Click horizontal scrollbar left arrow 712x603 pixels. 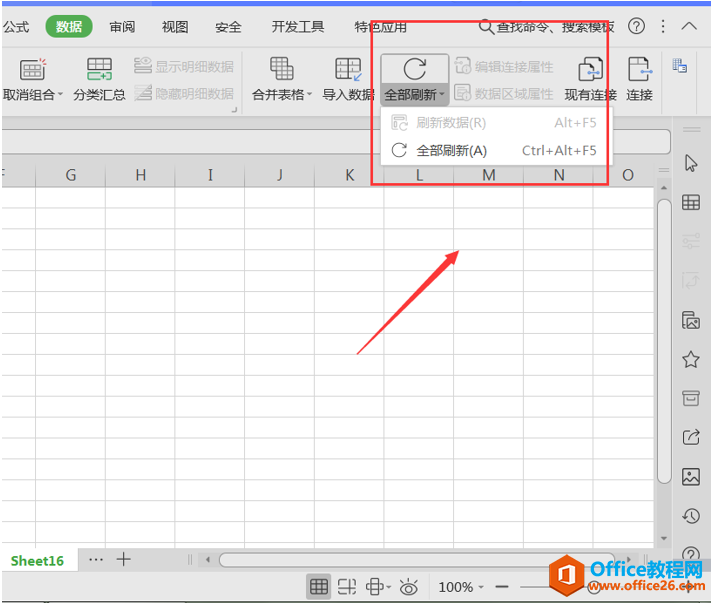(x=208, y=559)
